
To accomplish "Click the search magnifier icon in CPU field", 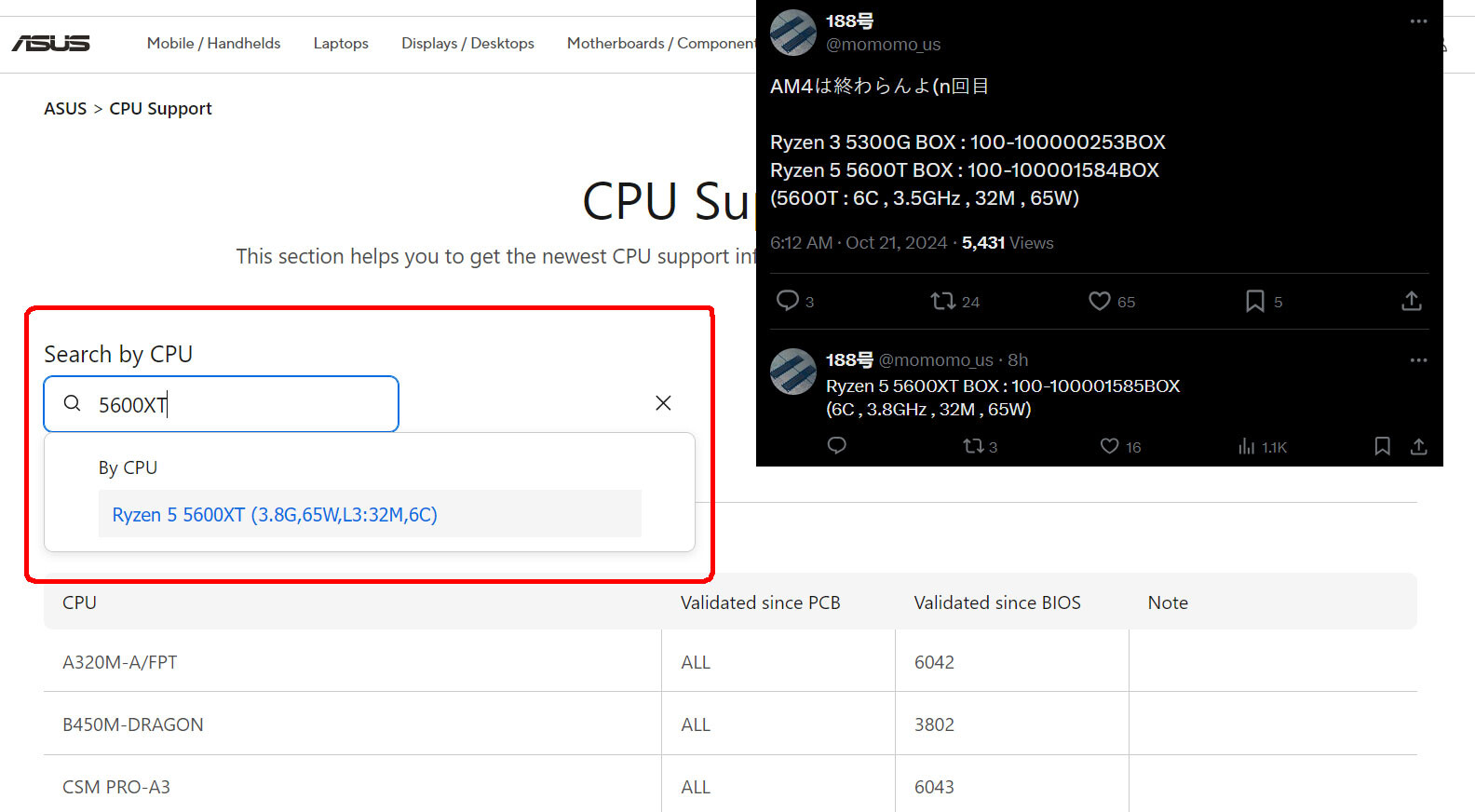I will (x=72, y=403).
